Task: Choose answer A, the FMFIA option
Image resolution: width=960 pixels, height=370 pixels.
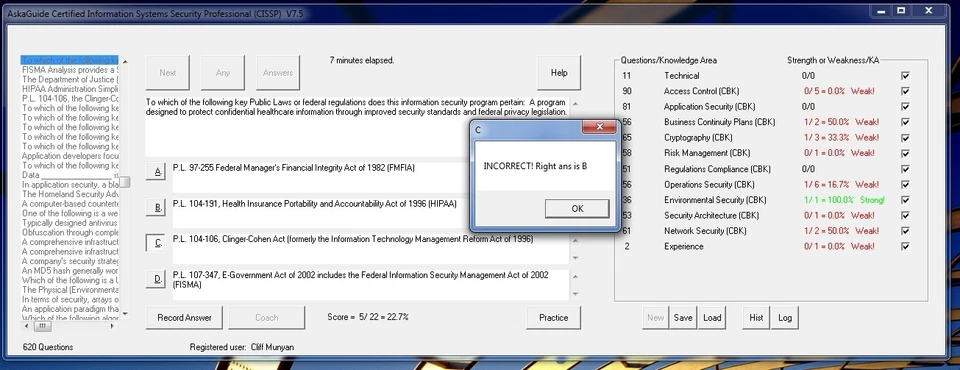Action: [157, 172]
